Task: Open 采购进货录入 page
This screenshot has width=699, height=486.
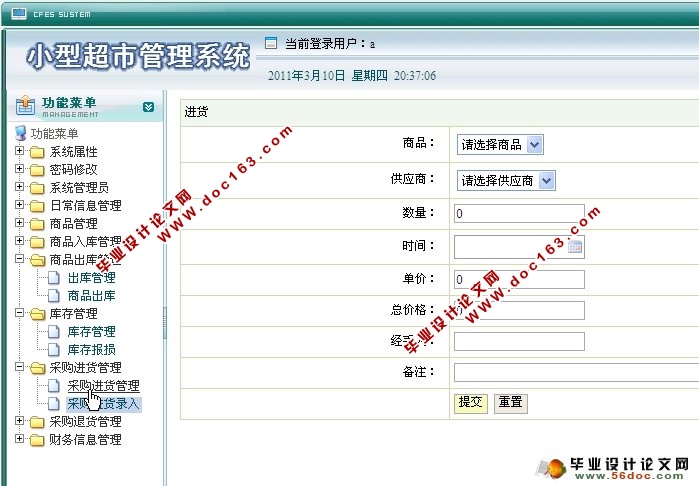Action: pyautogui.click(x=103, y=404)
